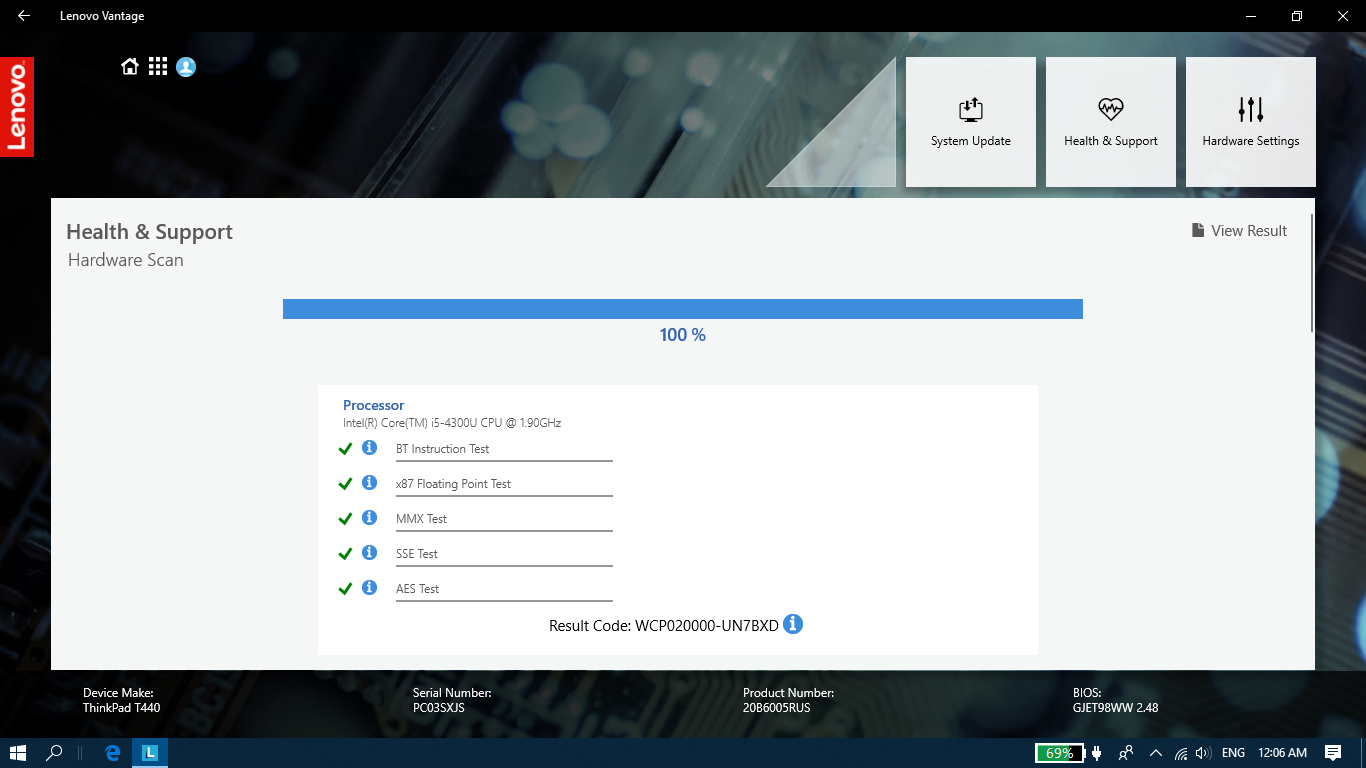Open the Action Center notifications icon

tap(1332, 753)
